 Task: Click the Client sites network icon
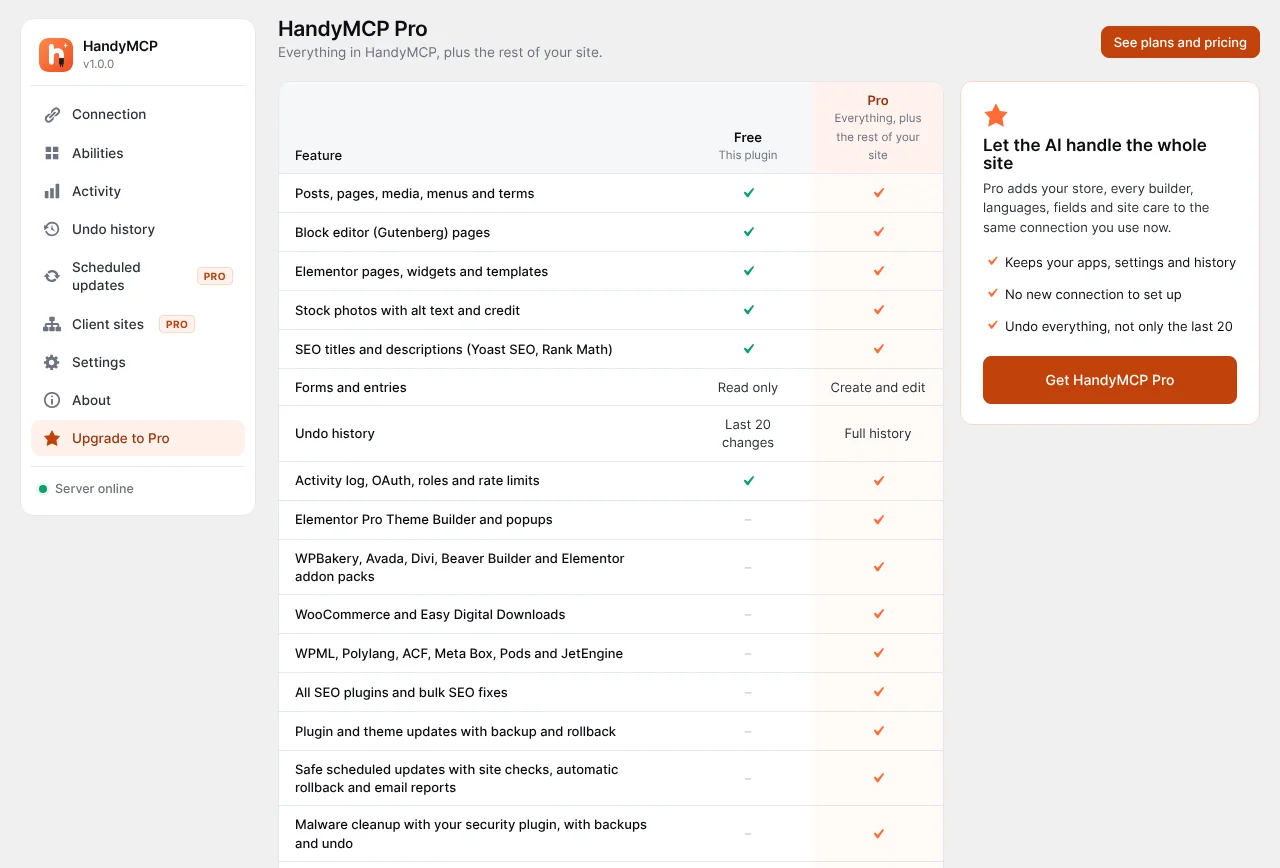click(52, 324)
